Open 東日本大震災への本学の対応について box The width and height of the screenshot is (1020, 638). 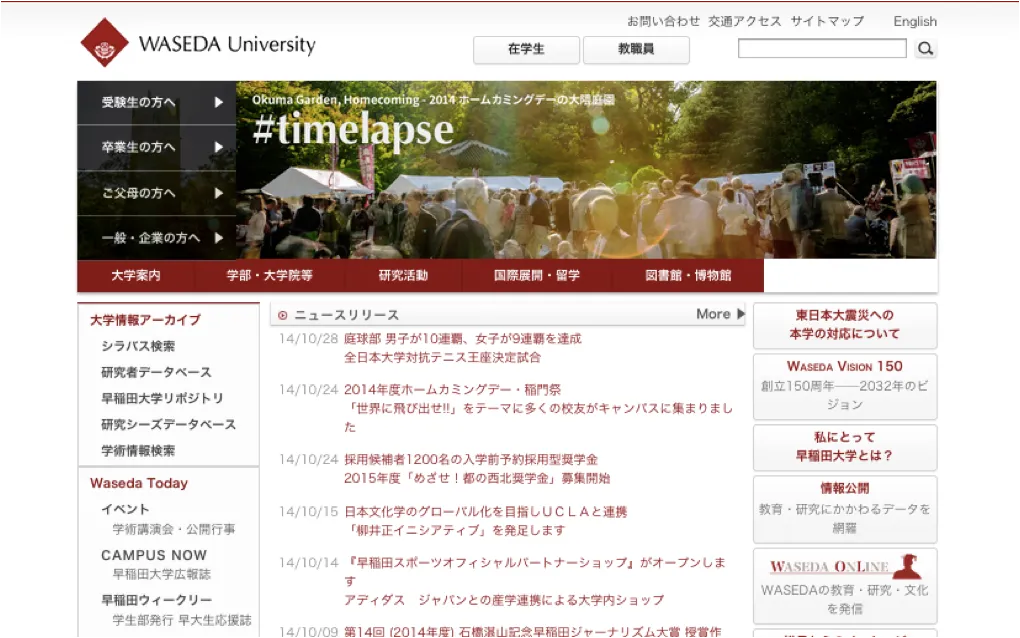(x=845, y=325)
